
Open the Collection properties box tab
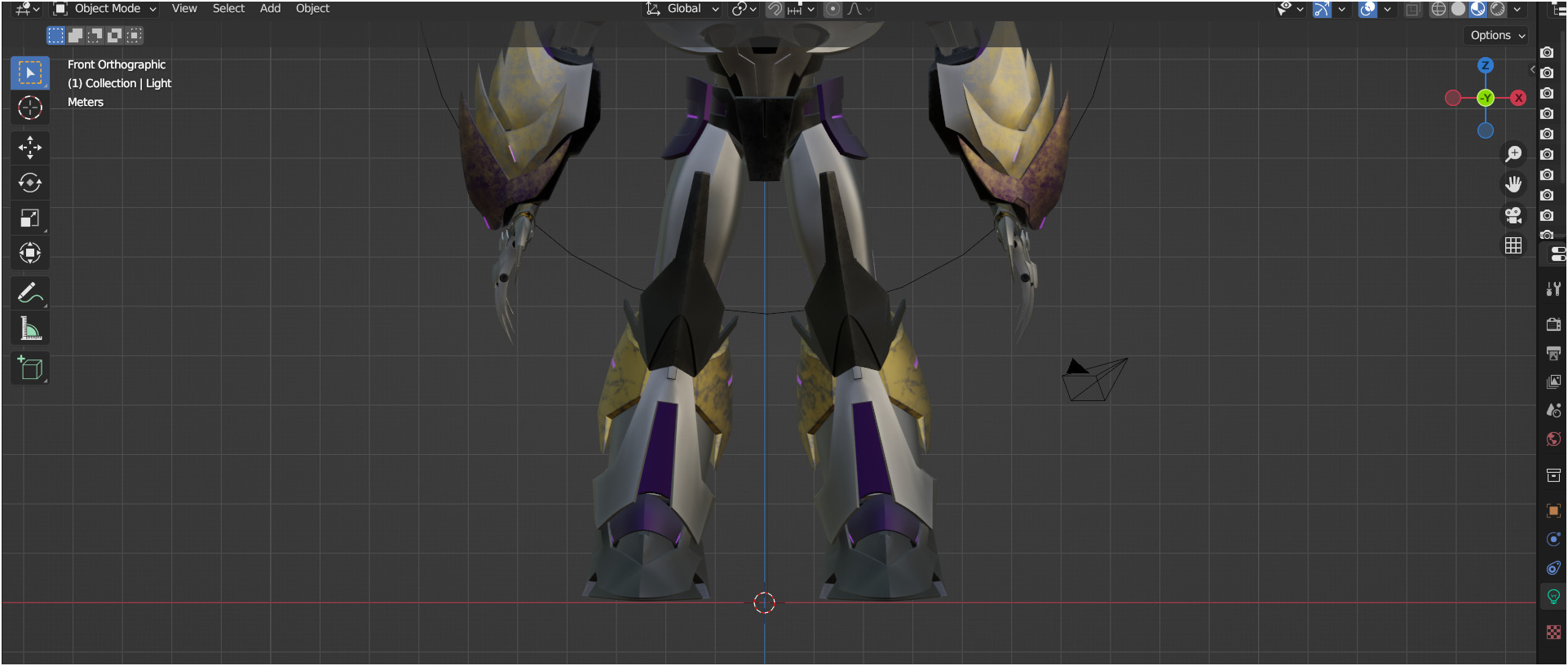tap(1553, 475)
